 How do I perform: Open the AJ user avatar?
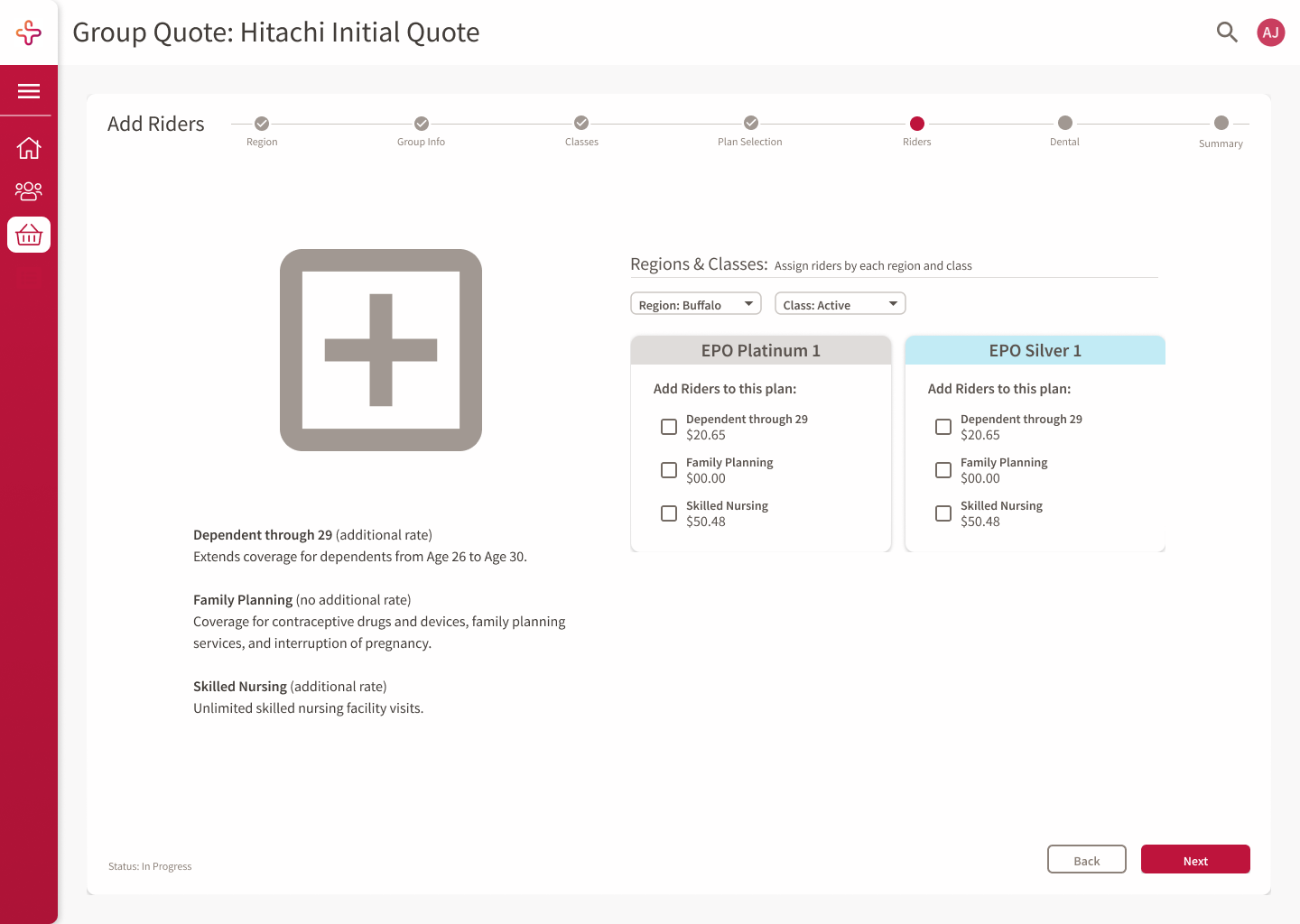[x=1271, y=32]
